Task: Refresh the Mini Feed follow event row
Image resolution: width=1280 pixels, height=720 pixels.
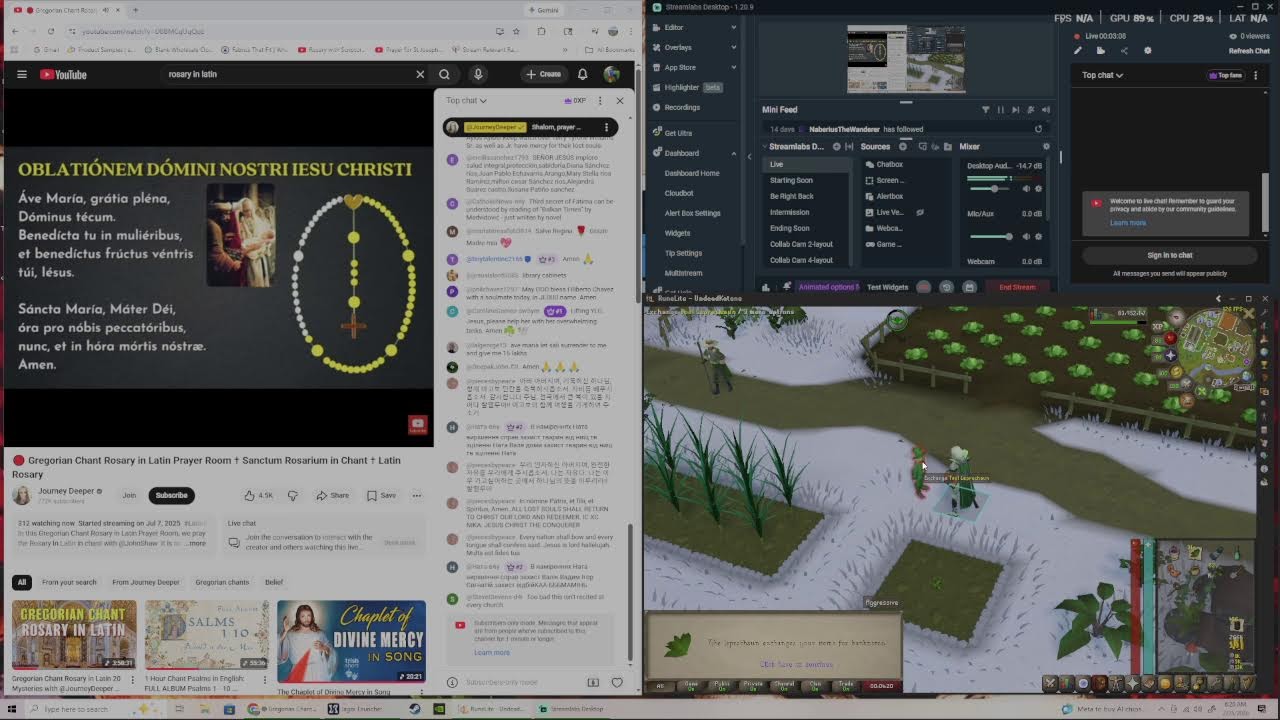Action: pos(1038,129)
